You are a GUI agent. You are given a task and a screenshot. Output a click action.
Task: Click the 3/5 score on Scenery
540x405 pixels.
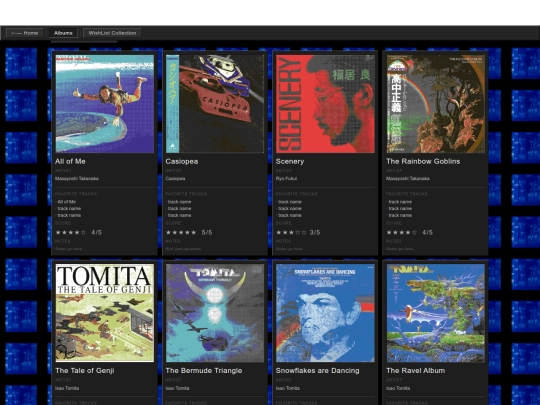[x=315, y=232]
